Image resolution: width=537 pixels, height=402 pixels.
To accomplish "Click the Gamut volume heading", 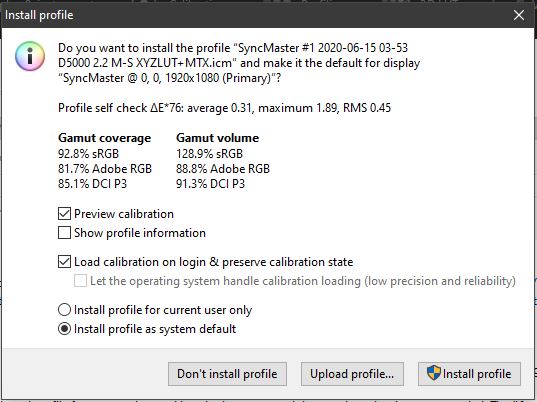I will click(217, 138).
